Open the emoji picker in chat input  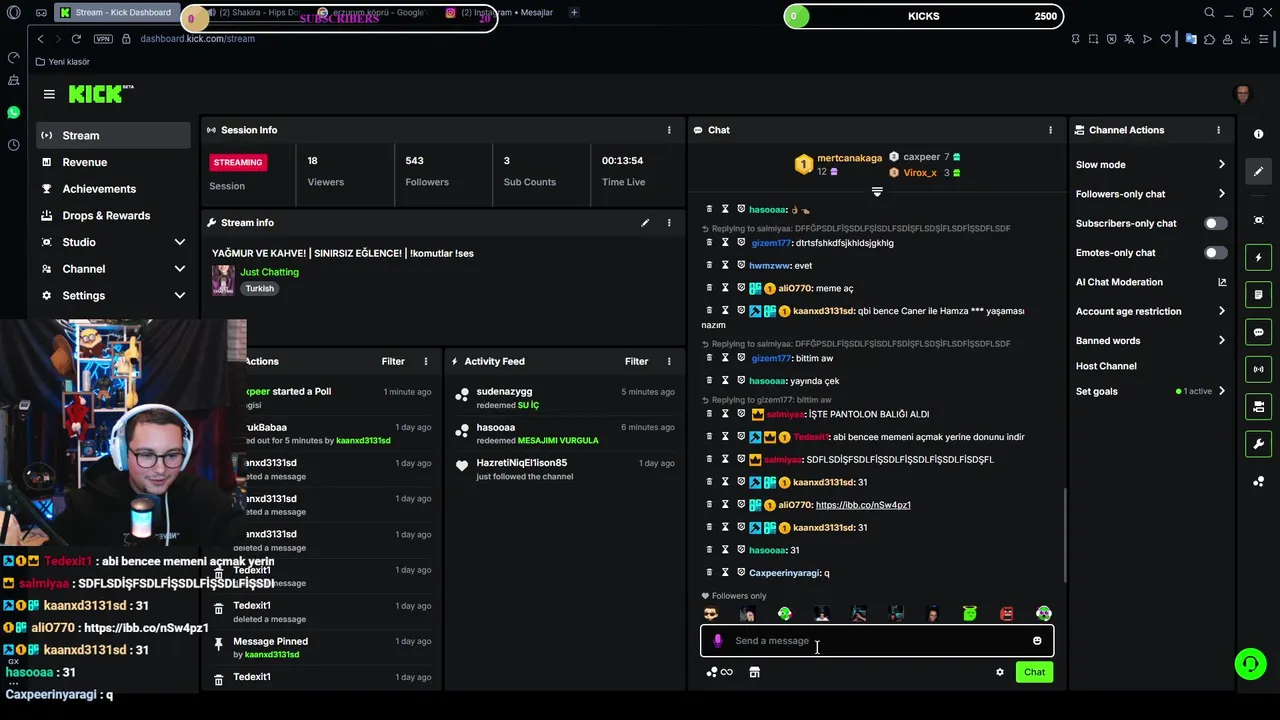[x=1037, y=641]
